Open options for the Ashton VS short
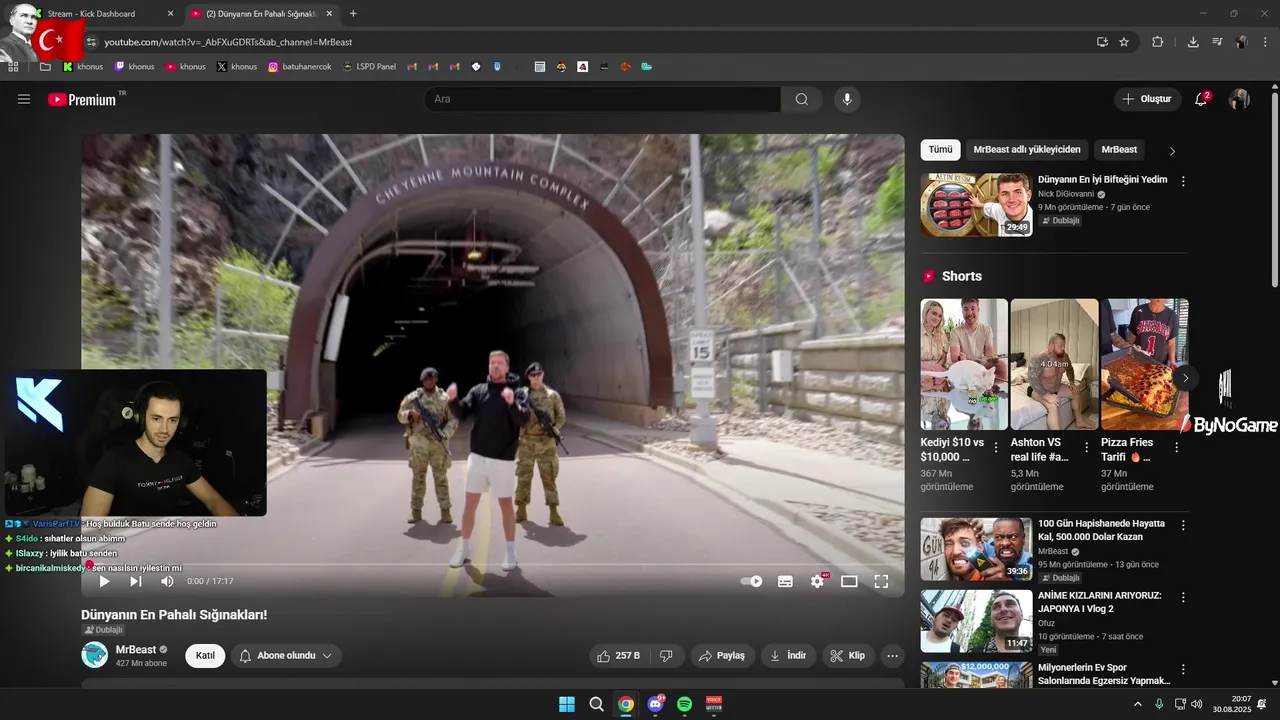The width and height of the screenshot is (1280, 720). point(1086,447)
